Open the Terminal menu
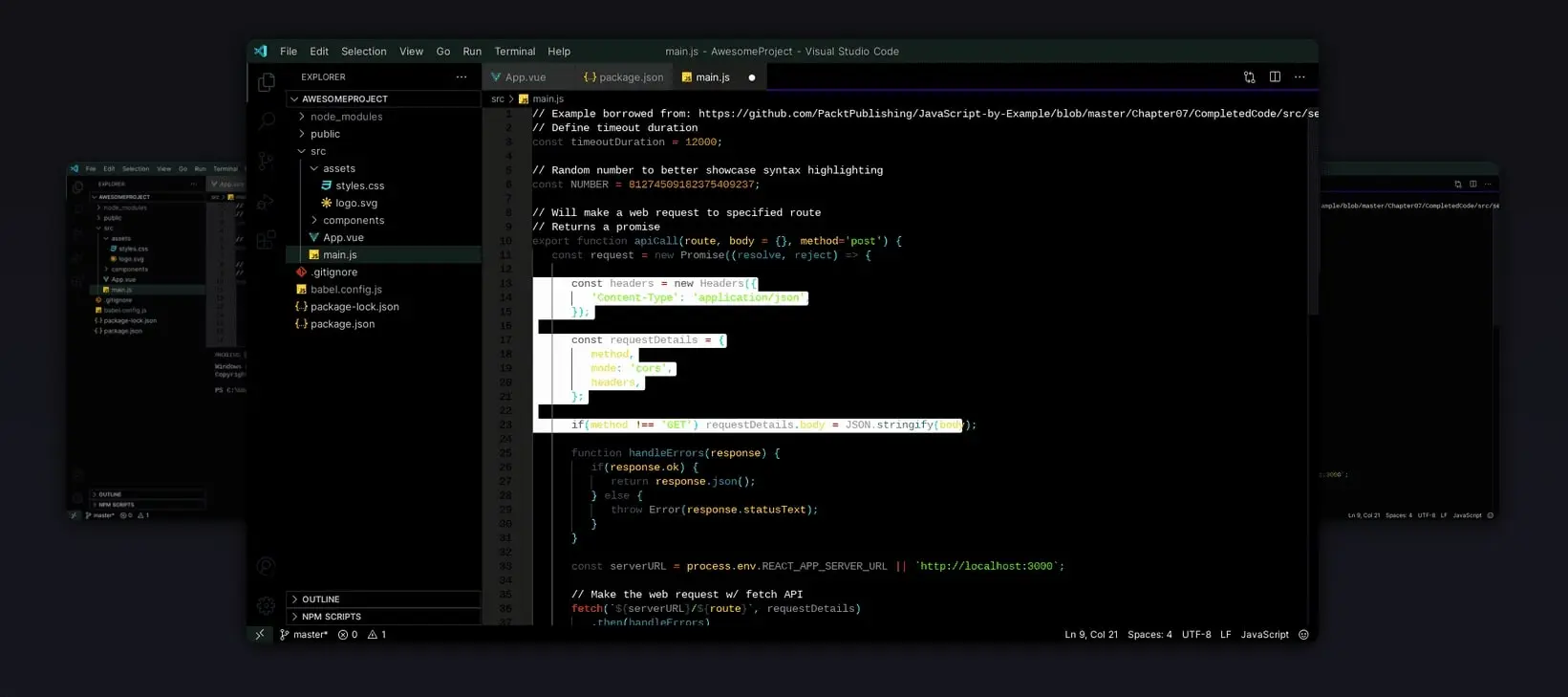This screenshot has width=1568, height=697. 515,52
